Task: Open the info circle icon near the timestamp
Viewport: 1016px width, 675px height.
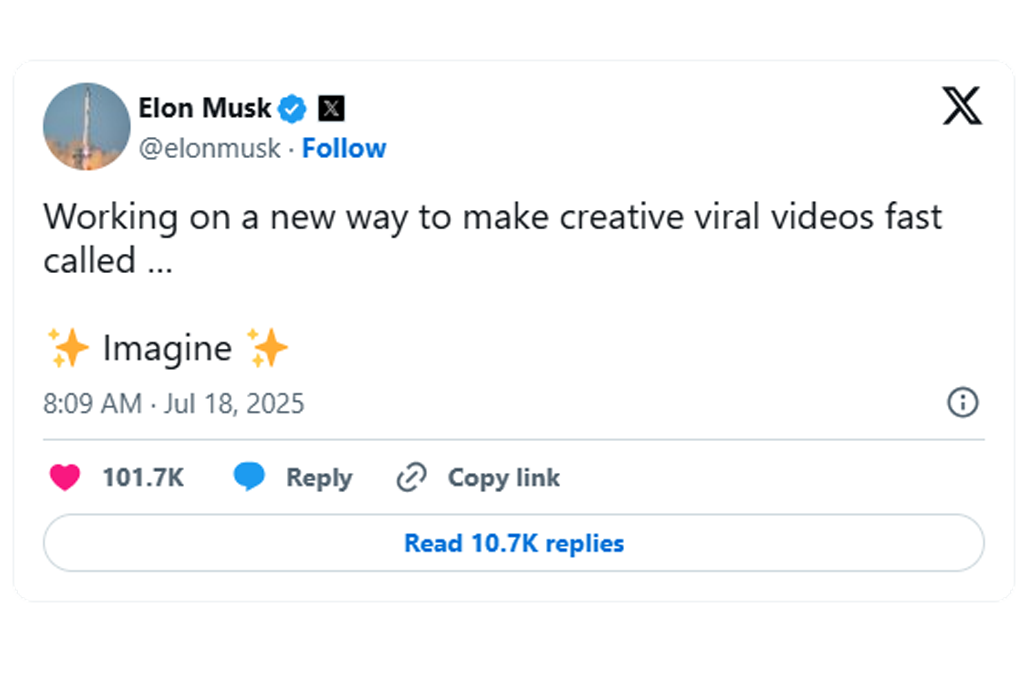Action: 962,403
